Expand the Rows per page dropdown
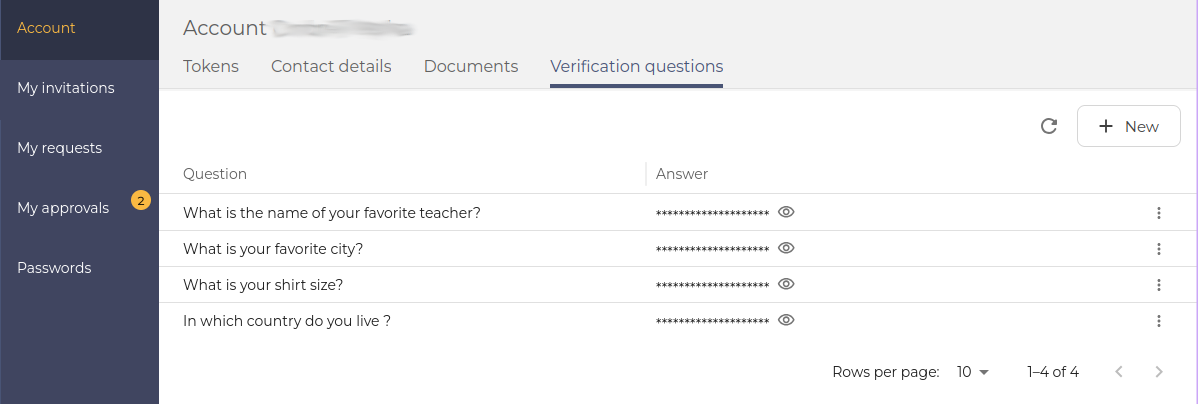 (973, 372)
